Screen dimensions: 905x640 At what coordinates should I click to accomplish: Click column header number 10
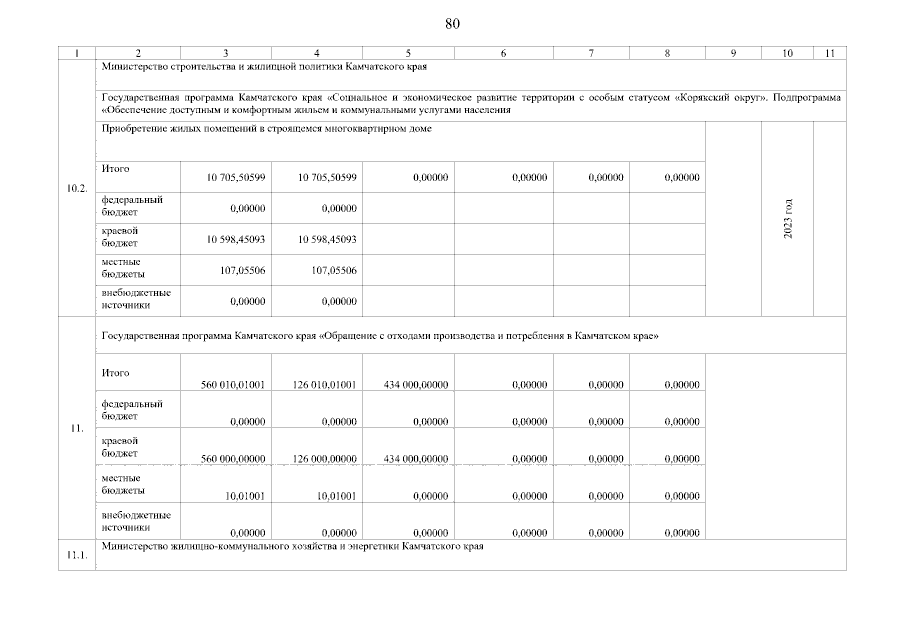787,53
